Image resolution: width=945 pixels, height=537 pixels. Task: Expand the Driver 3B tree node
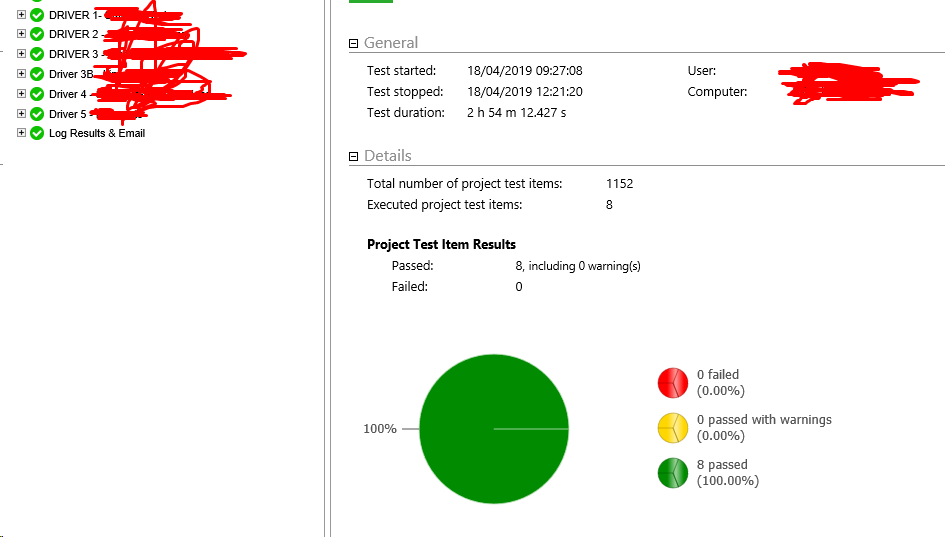[22, 74]
